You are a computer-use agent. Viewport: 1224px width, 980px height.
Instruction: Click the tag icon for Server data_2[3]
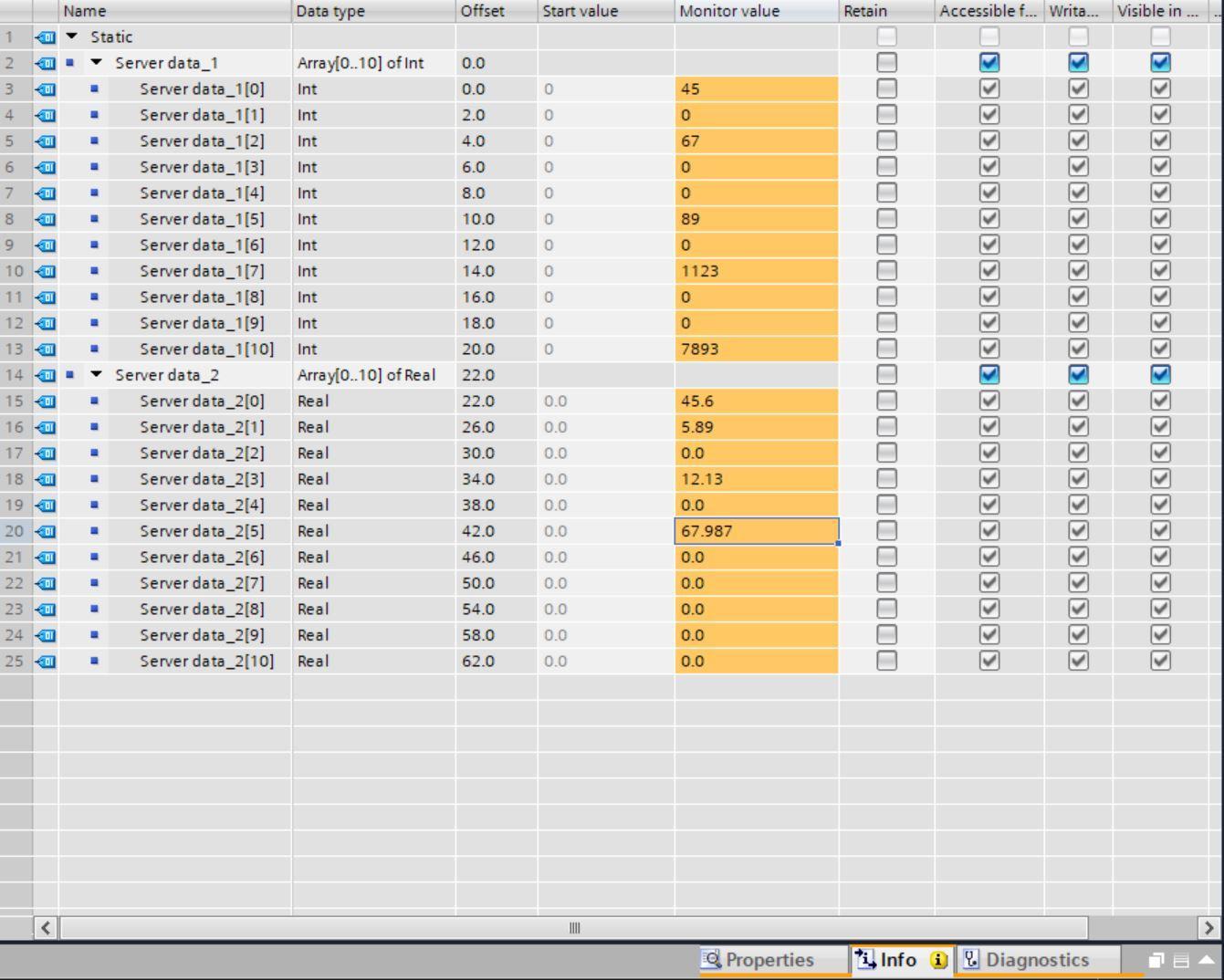coord(45,479)
